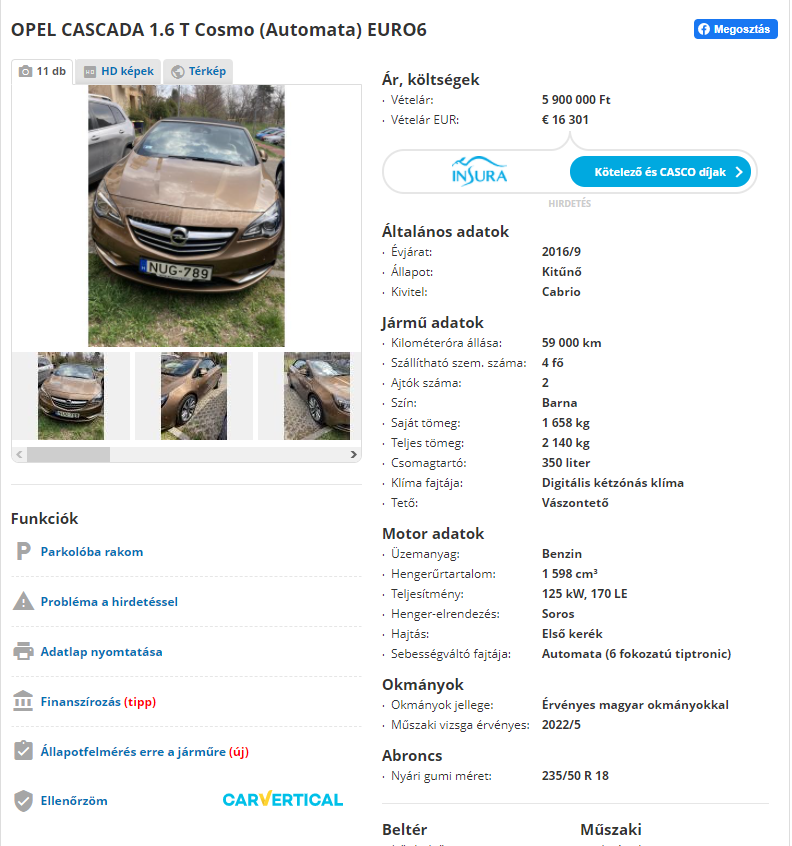Click the parking P icon
This screenshot has width=792, height=846.
(x=23, y=551)
